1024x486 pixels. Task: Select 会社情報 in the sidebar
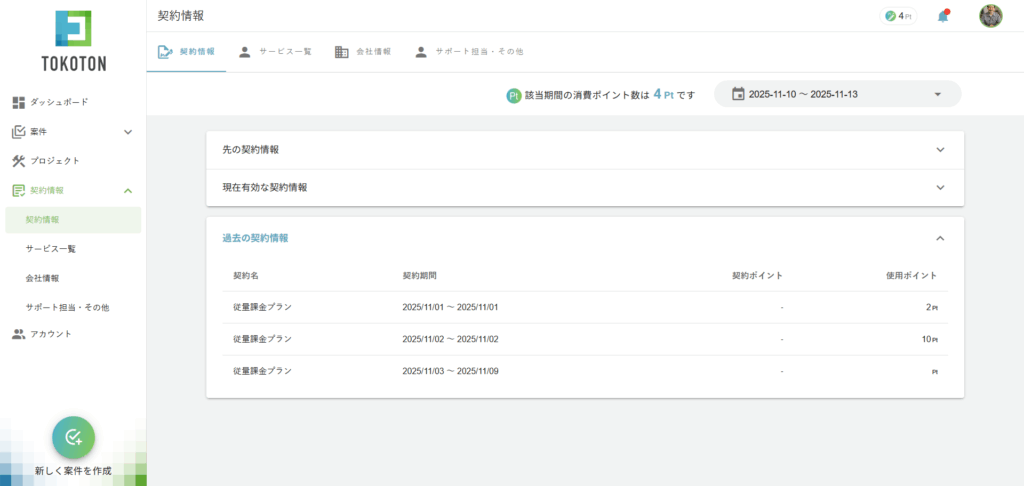tap(42, 278)
